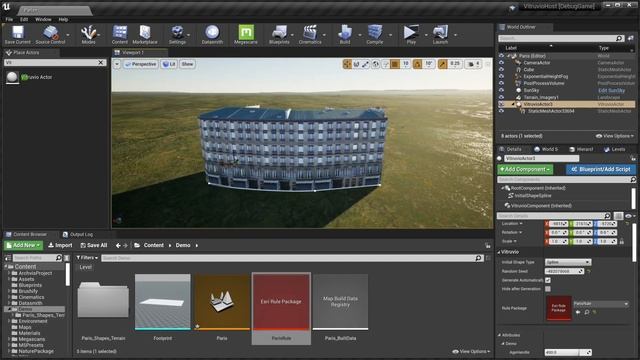Toggle visibility of SunSky actor
Viewport: 640px width, 360px height.
coord(501,90)
